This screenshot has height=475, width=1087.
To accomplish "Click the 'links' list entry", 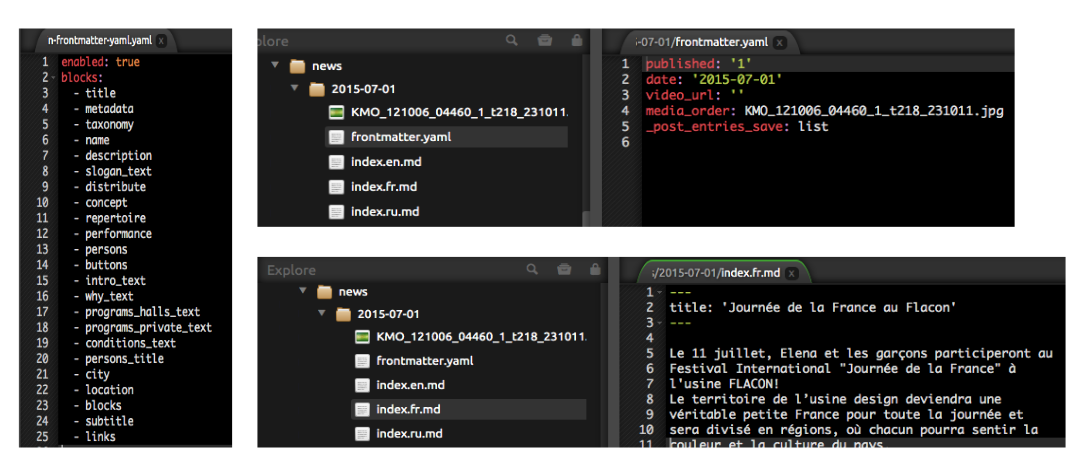I will [x=100, y=437].
